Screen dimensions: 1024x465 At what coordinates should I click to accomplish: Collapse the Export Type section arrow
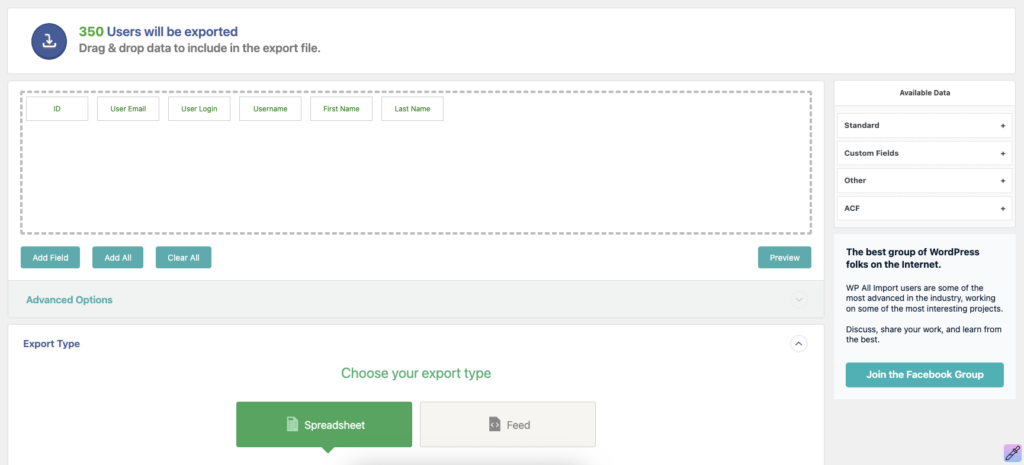point(799,344)
